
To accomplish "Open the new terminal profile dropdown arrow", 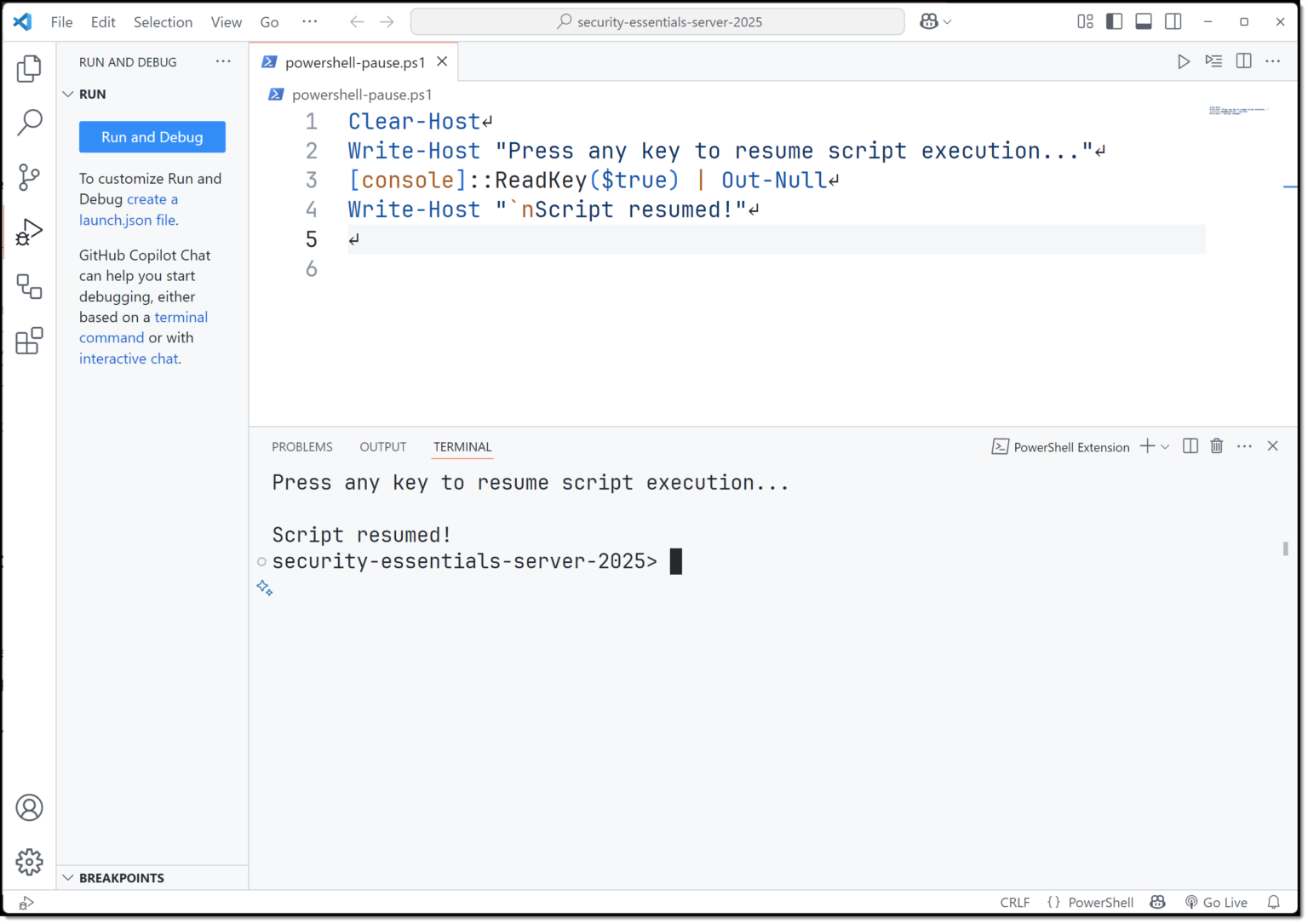I will (1165, 447).
